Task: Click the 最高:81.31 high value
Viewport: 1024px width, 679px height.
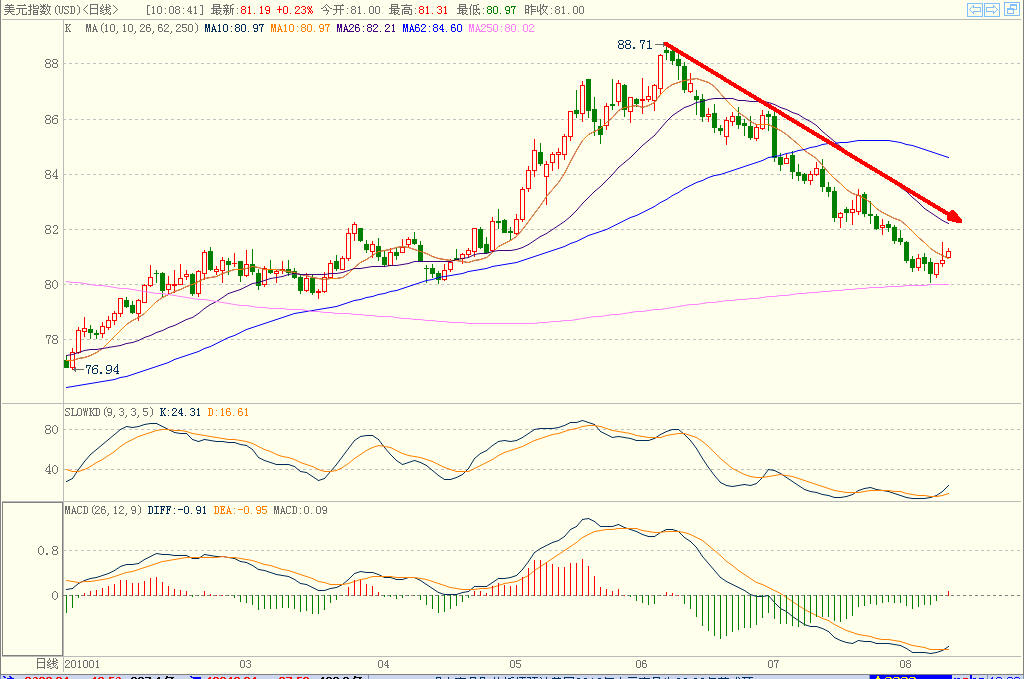Action: (419, 10)
